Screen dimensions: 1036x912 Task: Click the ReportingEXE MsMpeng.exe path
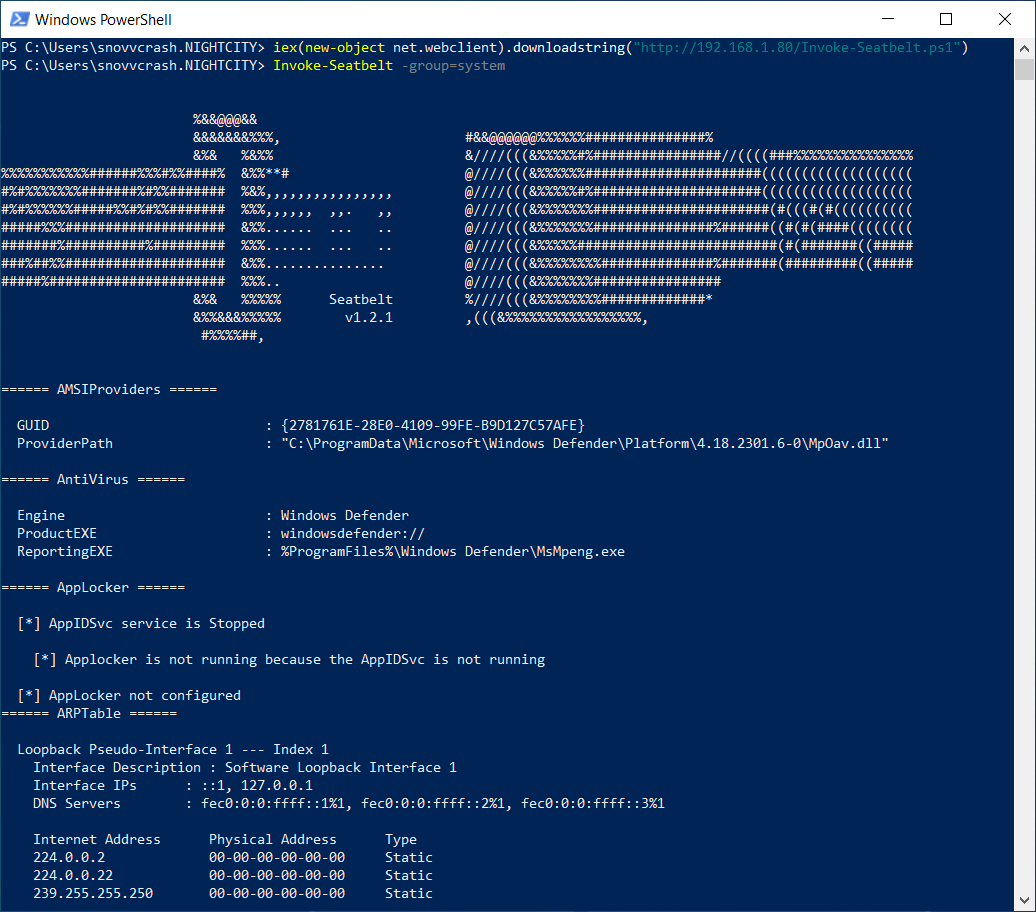point(453,552)
